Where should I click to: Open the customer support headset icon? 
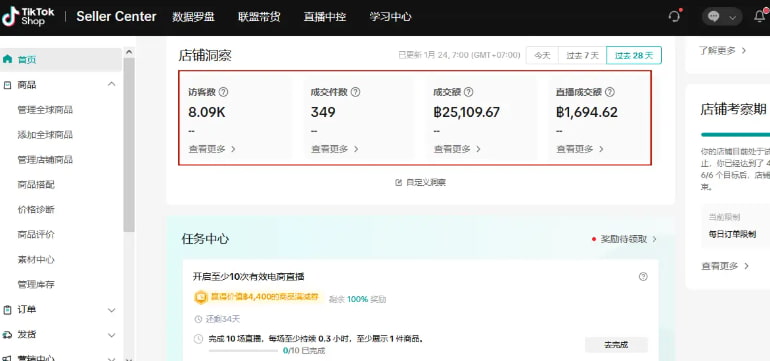pyautogui.click(x=675, y=16)
